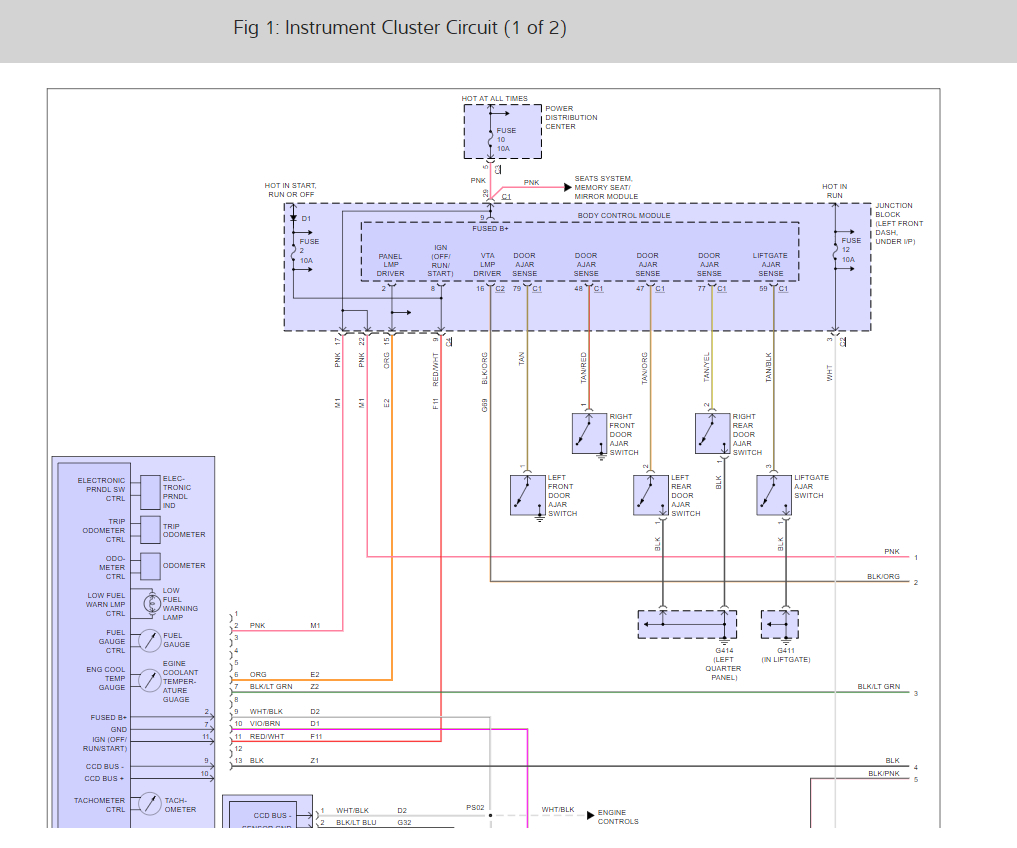
Task: Click the Liftgate Ajar Switch symbol
Action: [x=774, y=496]
